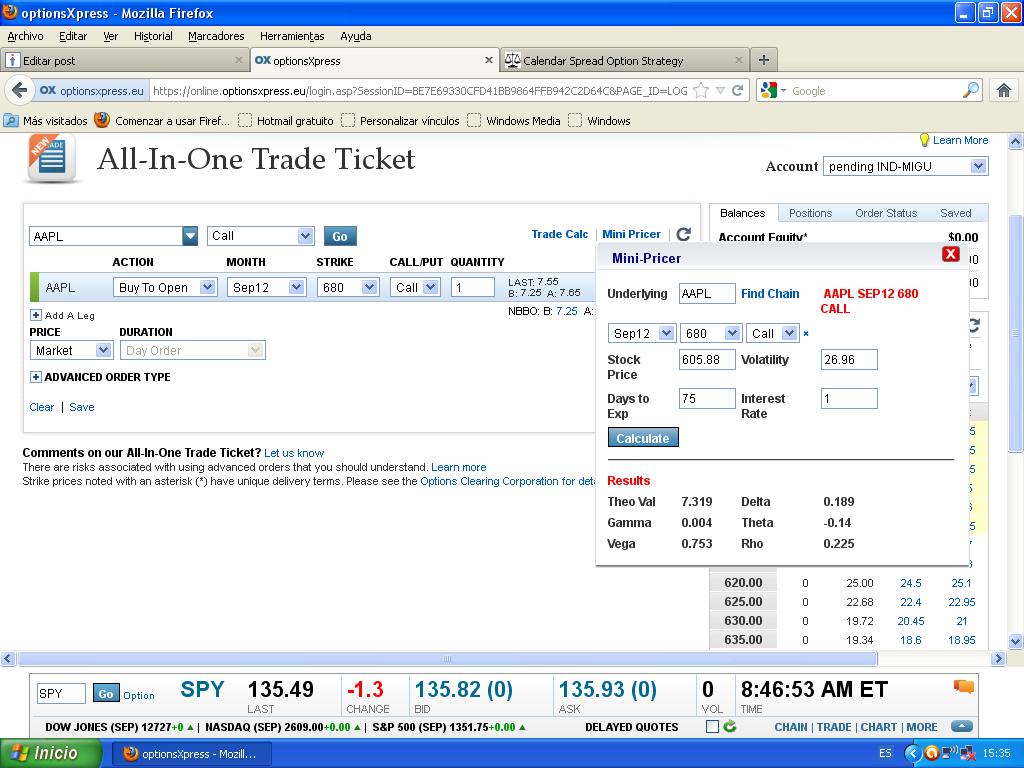Open the Marcadores menu

pos(216,36)
